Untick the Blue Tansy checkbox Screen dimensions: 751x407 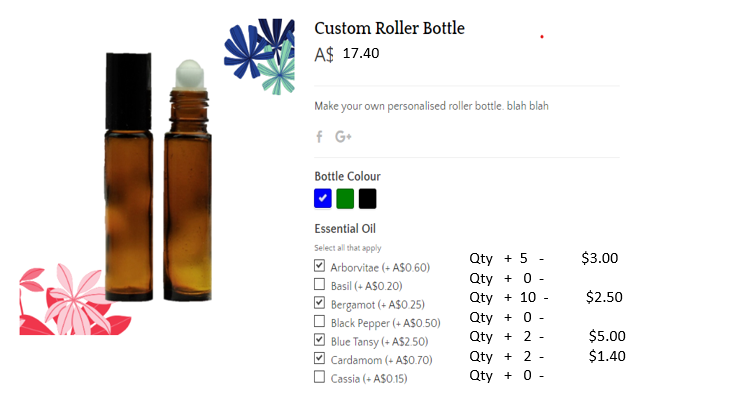tap(319, 339)
